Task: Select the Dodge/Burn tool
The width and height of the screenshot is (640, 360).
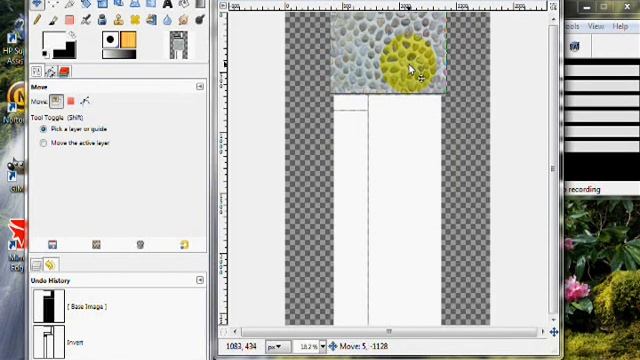Action: point(200,19)
